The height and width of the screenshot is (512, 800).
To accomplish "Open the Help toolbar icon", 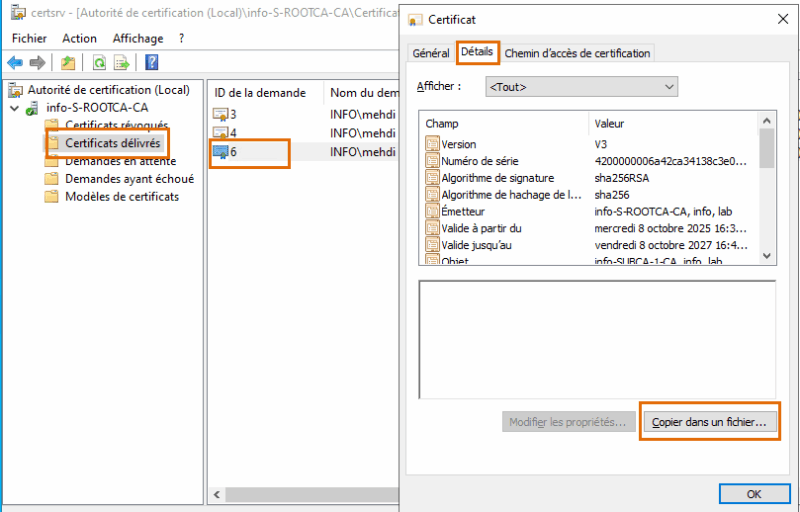I will (x=152, y=62).
